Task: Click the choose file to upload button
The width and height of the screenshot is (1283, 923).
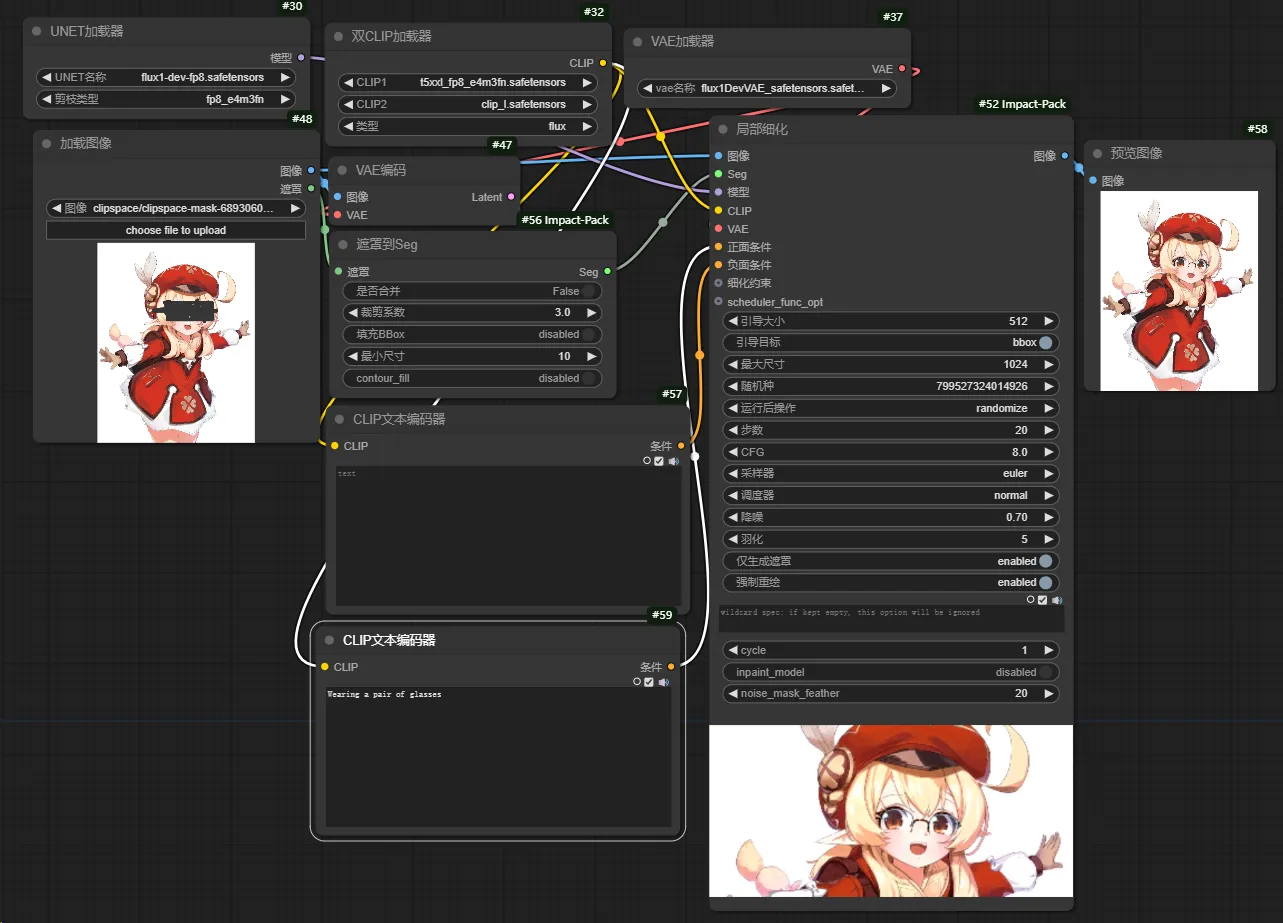Action: [176, 230]
